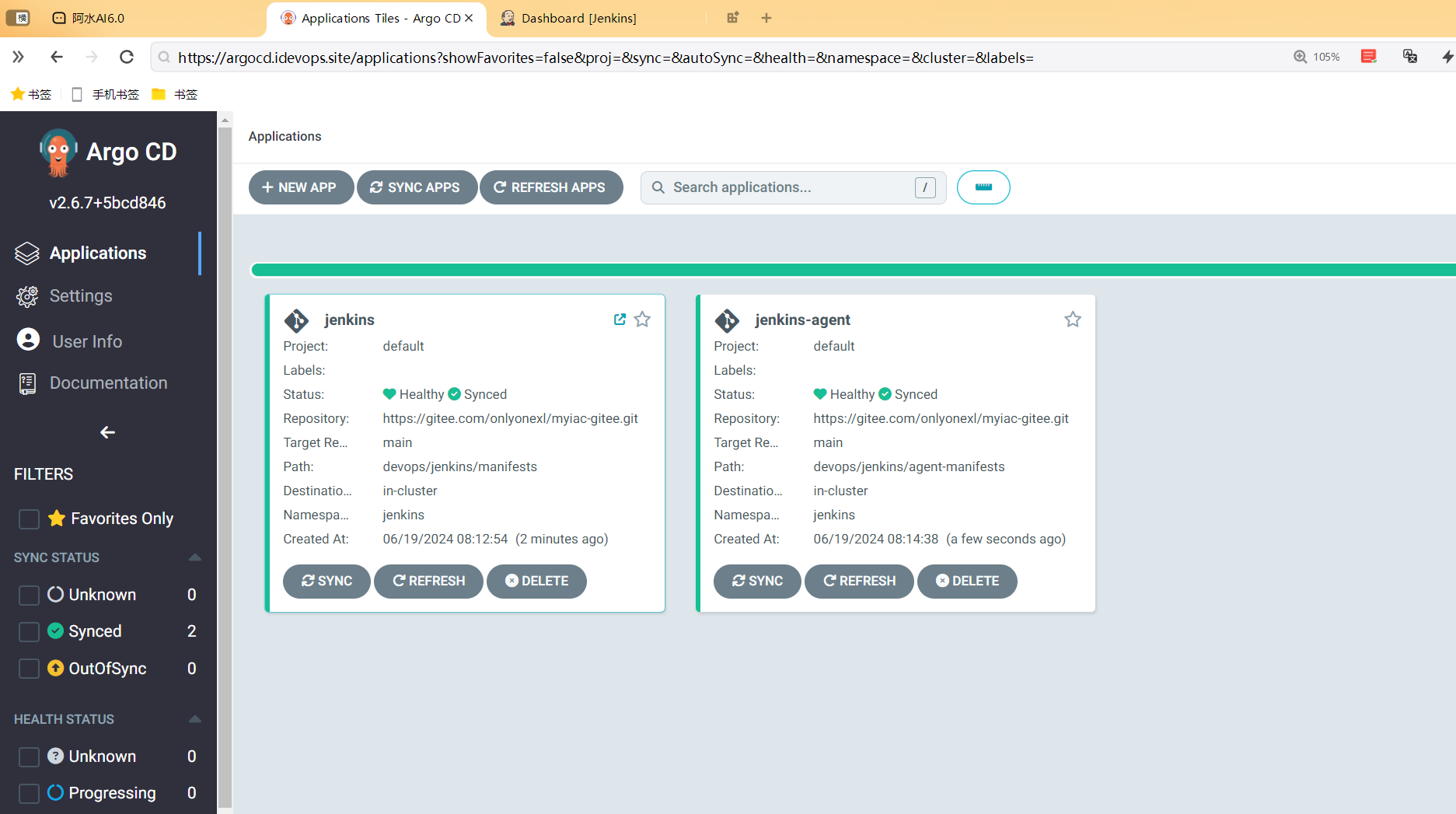Click jenkins repository URL text
The image size is (1456, 814).
(x=510, y=418)
